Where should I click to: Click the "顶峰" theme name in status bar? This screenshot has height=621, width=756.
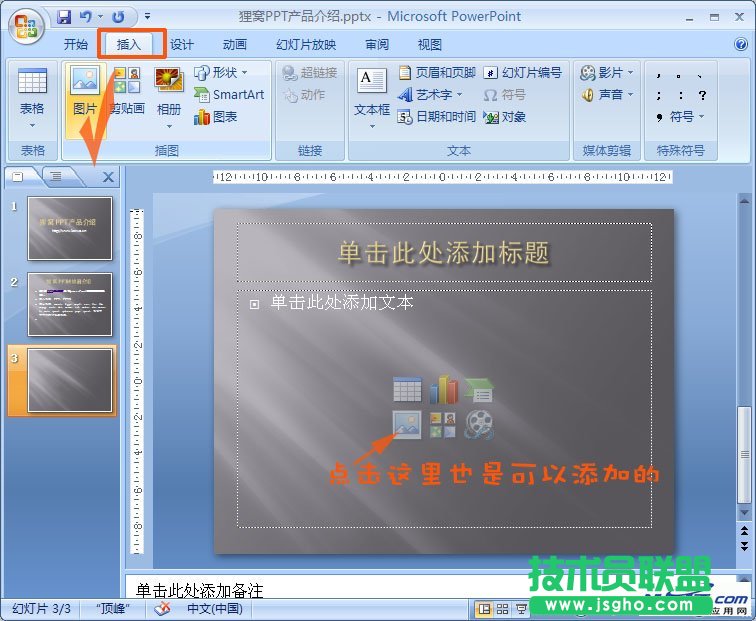pyautogui.click(x=113, y=609)
